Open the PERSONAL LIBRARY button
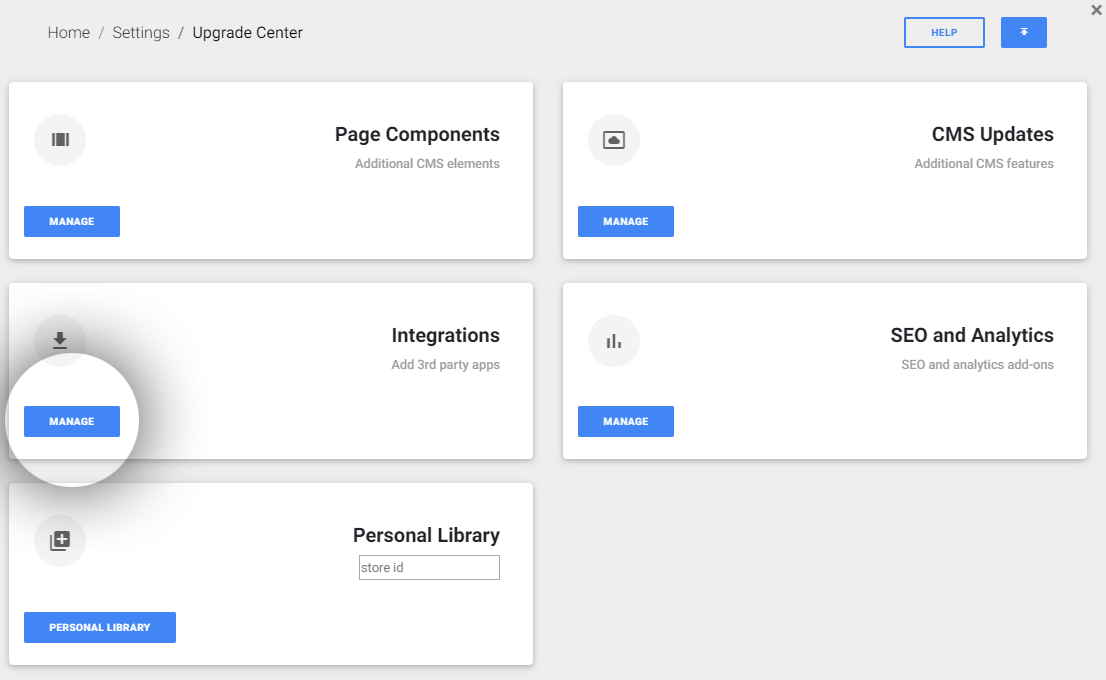This screenshot has height=680, width=1106. tap(99, 627)
